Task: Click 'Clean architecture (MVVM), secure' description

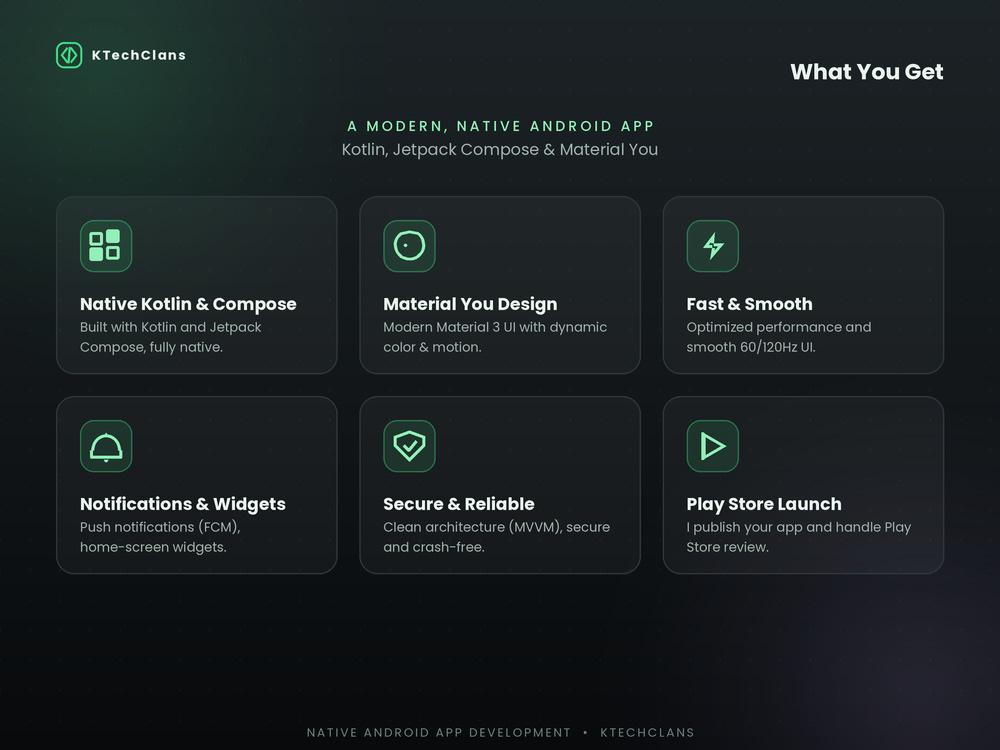Action: click(496, 537)
